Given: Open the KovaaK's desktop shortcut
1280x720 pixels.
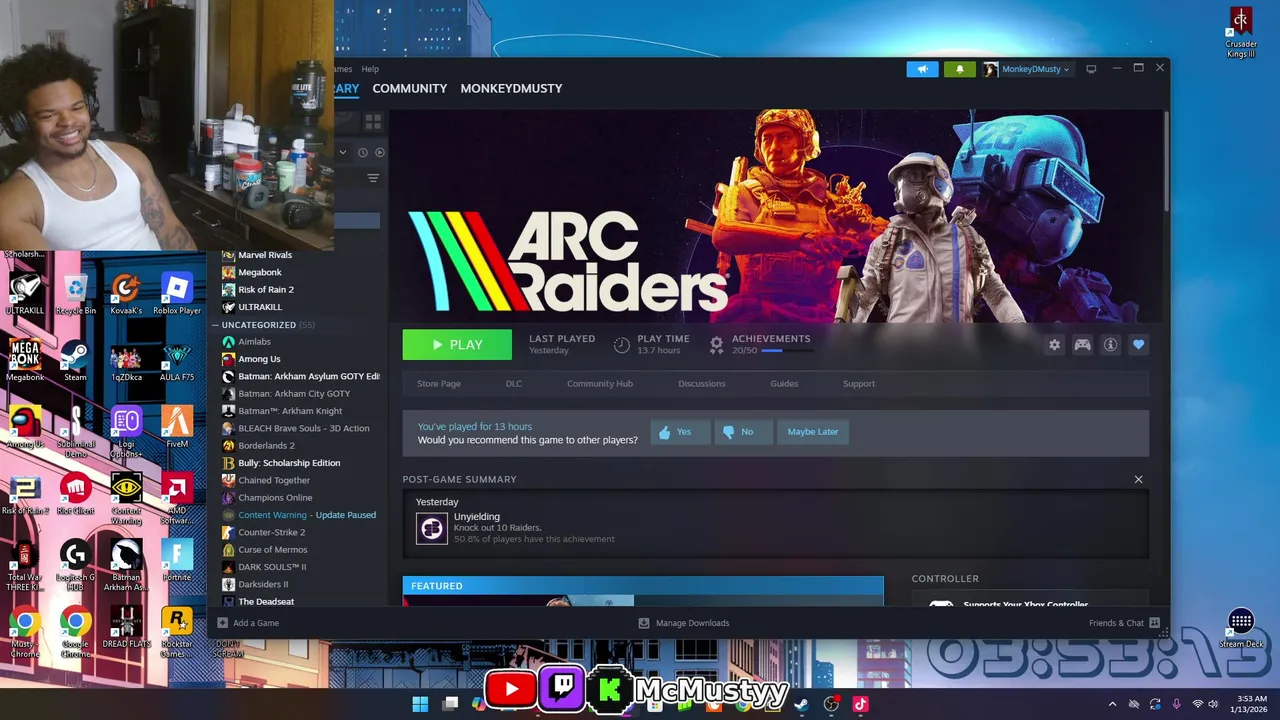Looking at the screenshot, I should tap(126, 294).
